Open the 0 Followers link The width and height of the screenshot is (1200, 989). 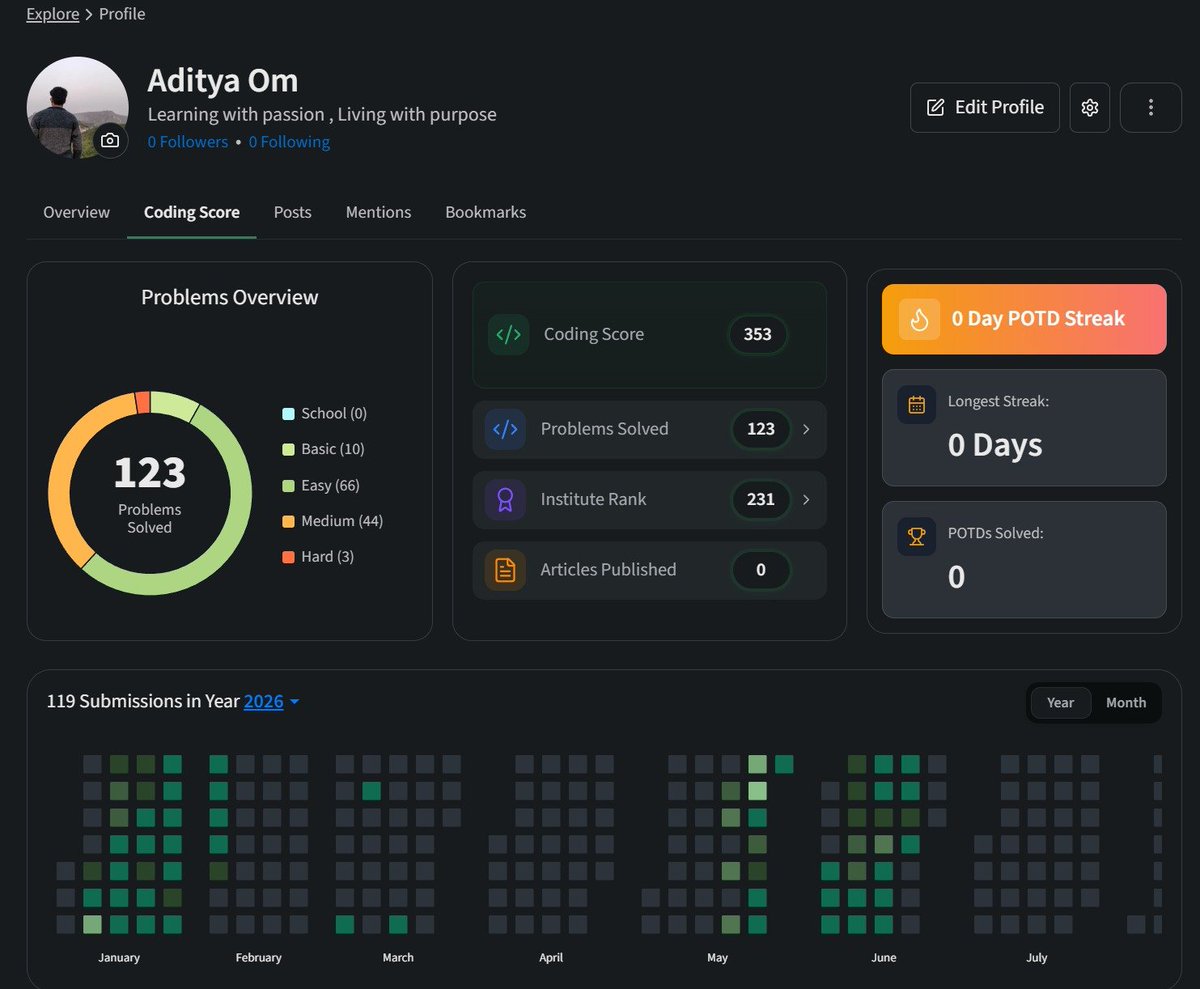coord(188,142)
